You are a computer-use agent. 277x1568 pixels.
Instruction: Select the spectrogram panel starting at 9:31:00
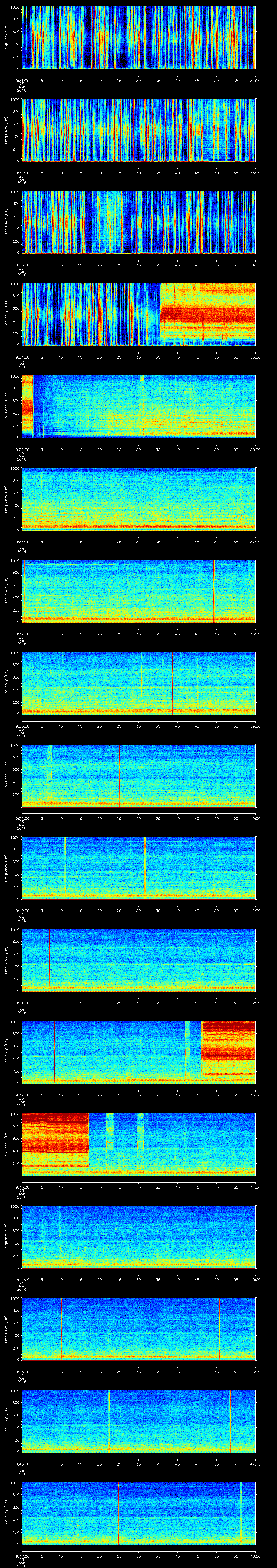139,38
